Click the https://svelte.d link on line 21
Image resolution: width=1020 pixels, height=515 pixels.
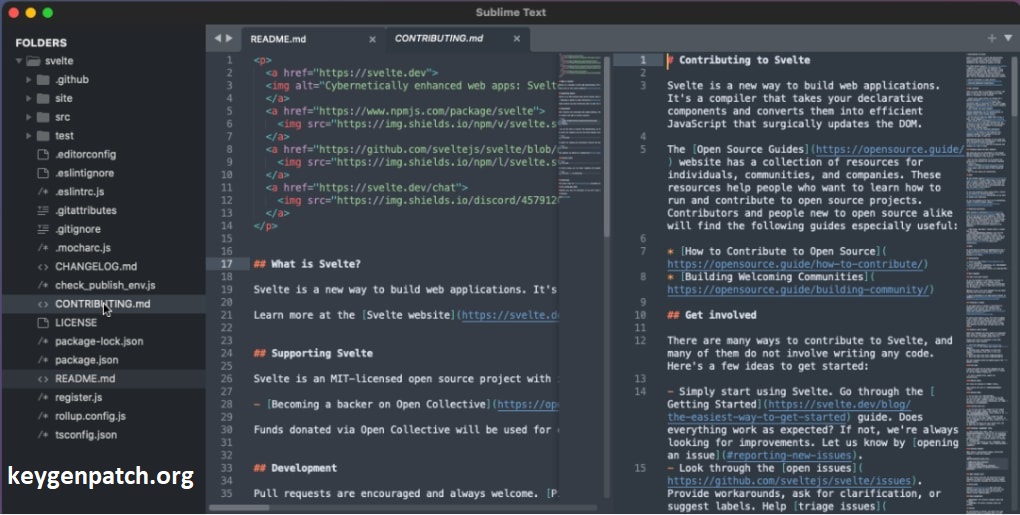tap(509, 315)
